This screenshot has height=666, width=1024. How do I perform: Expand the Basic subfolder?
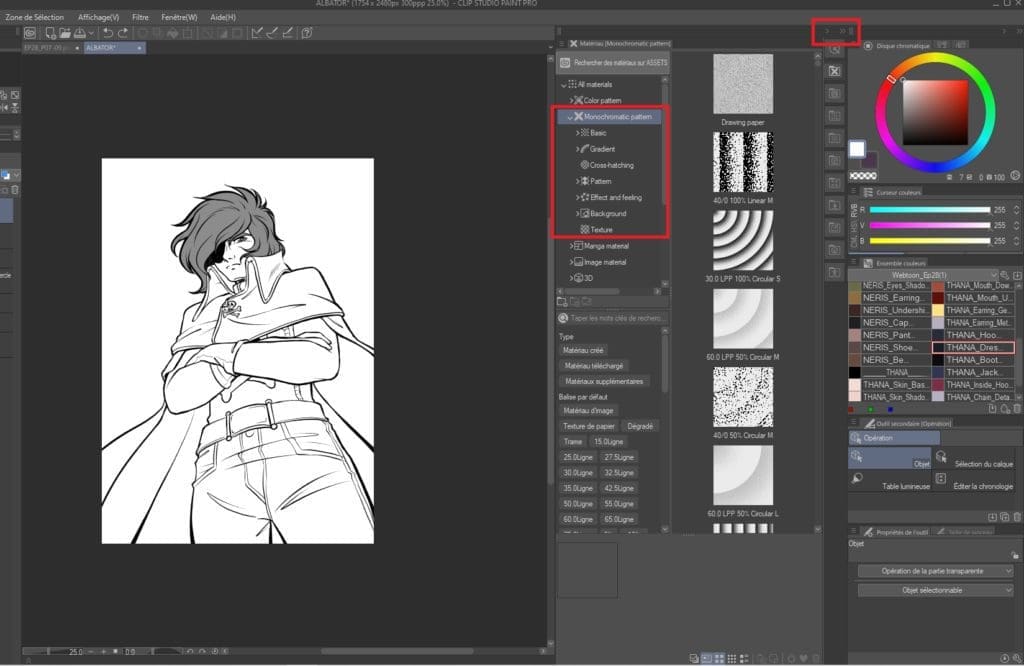(577, 133)
